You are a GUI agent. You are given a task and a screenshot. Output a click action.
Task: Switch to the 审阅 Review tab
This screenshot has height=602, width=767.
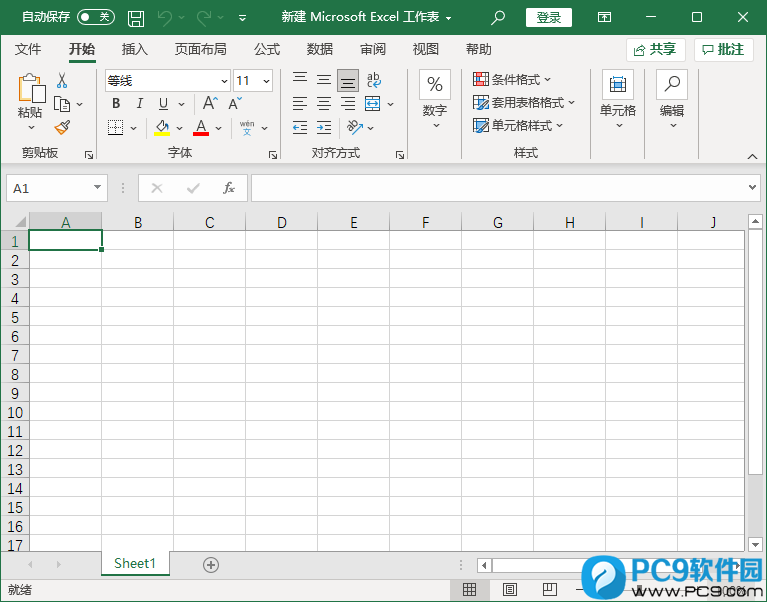click(373, 49)
